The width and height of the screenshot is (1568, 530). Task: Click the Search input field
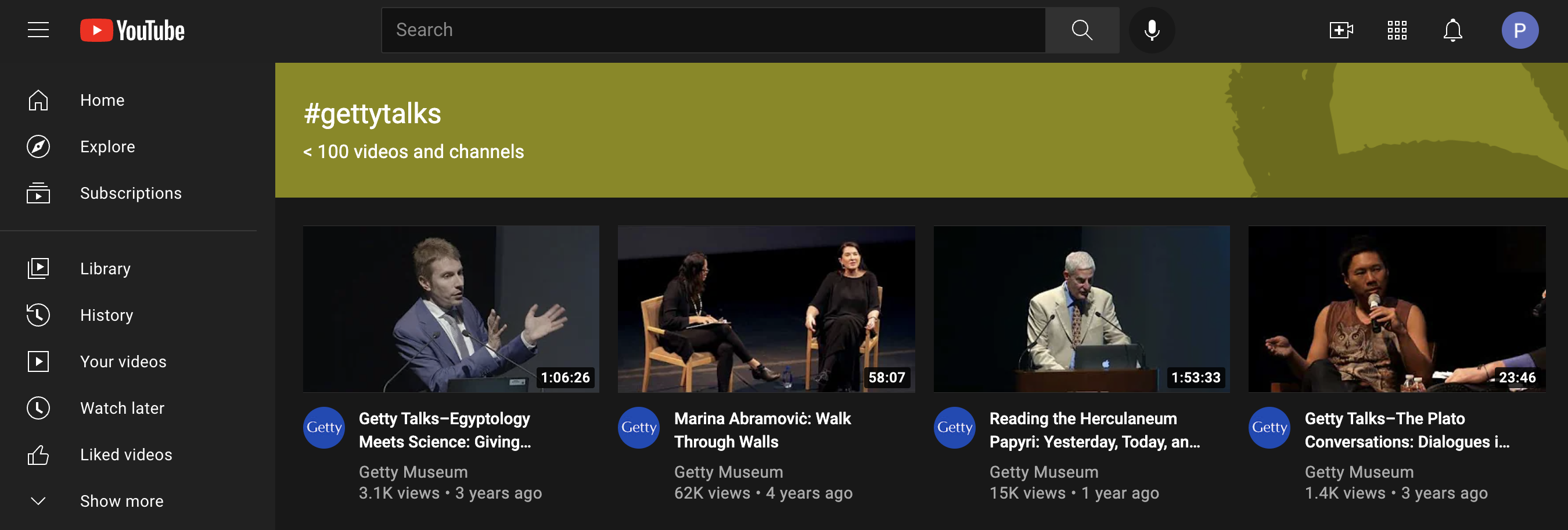712,30
